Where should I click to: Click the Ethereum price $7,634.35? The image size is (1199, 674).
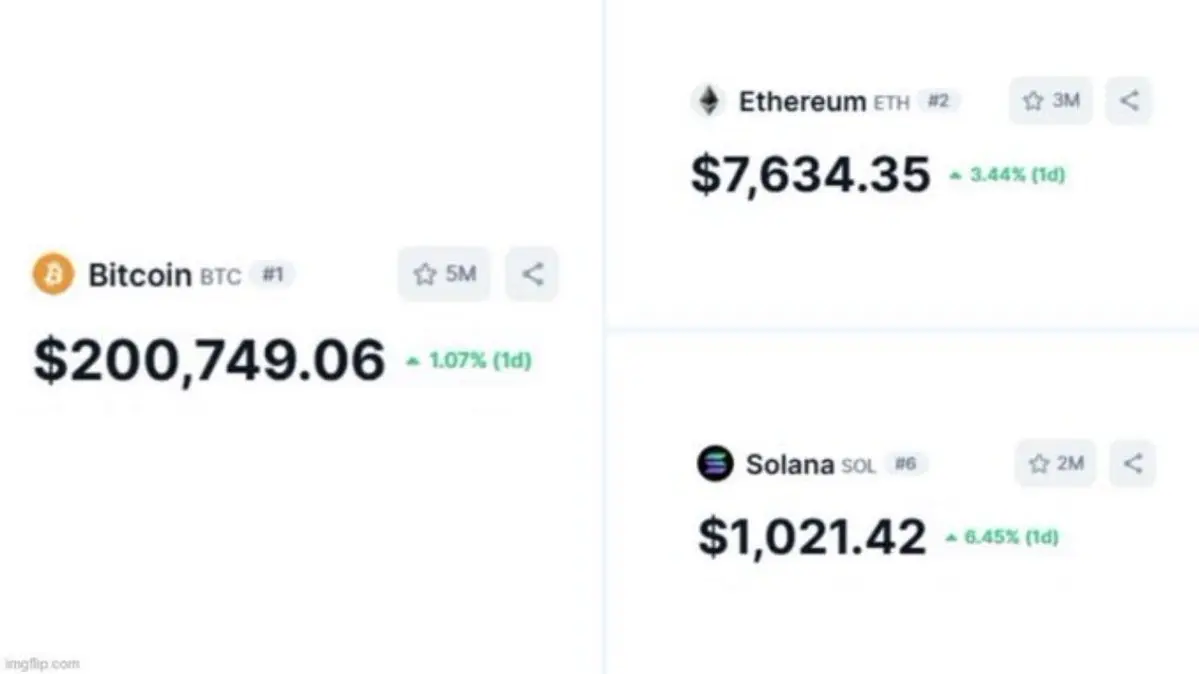[810, 175]
